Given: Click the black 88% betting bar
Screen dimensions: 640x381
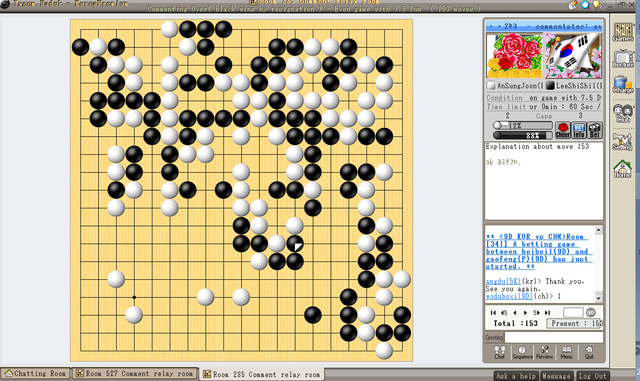Looking at the screenshot, I should tap(522, 135).
